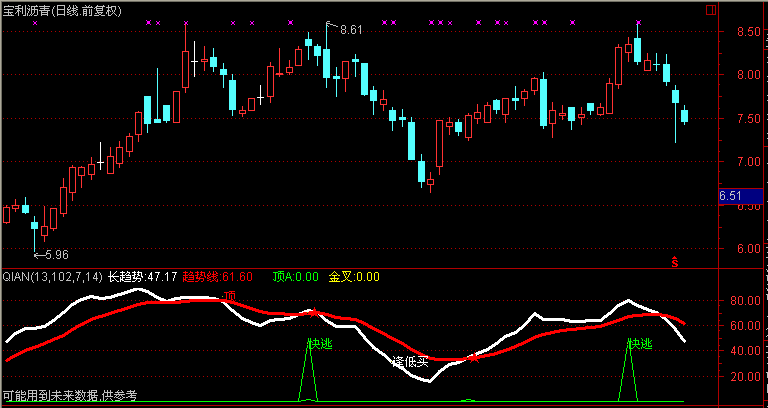Screen dimensions: 768x408
Task: Click the 5.96 low price arrow label
Action: (54, 254)
